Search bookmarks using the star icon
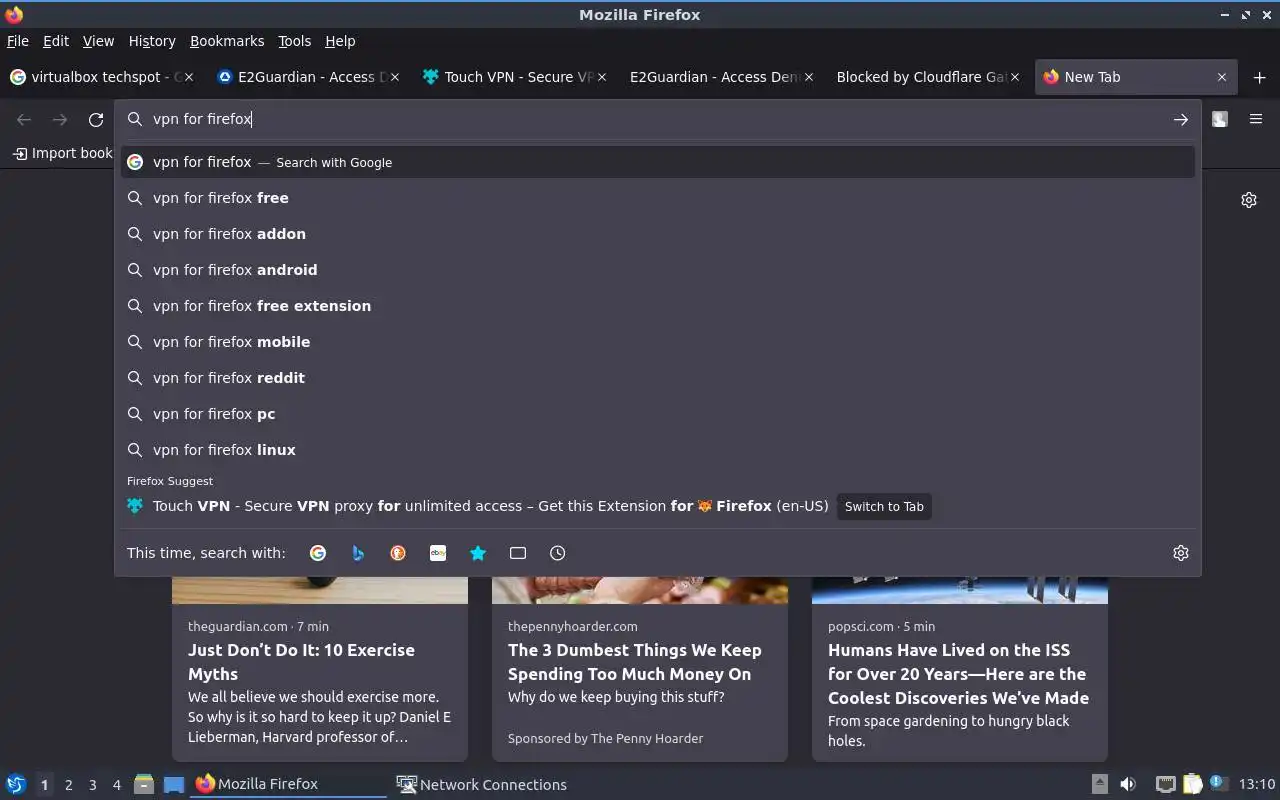Viewport: 1280px width, 800px height. [x=478, y=553]
